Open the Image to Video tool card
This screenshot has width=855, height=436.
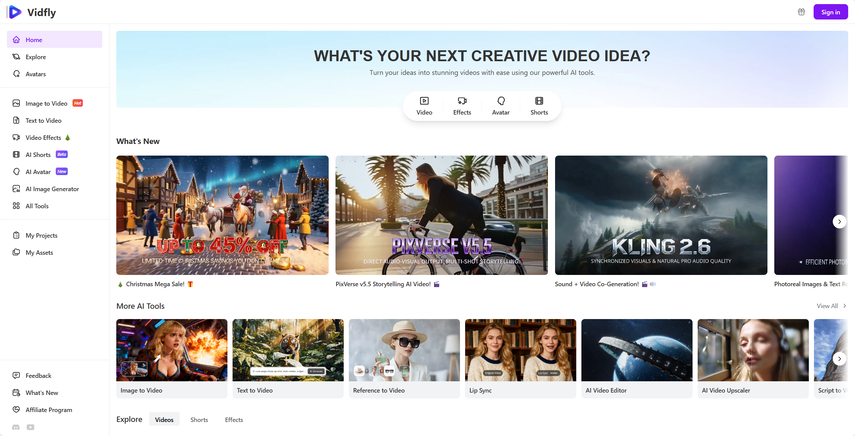point(172,358)
